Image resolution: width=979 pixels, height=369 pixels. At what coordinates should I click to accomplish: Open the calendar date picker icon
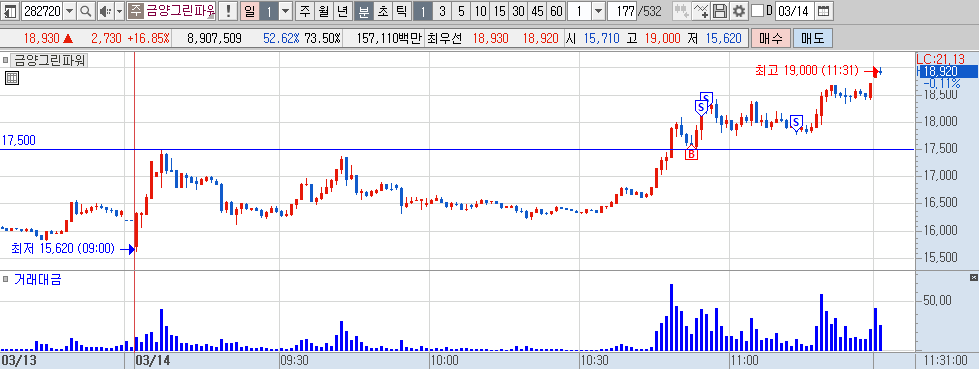(824, 11)
